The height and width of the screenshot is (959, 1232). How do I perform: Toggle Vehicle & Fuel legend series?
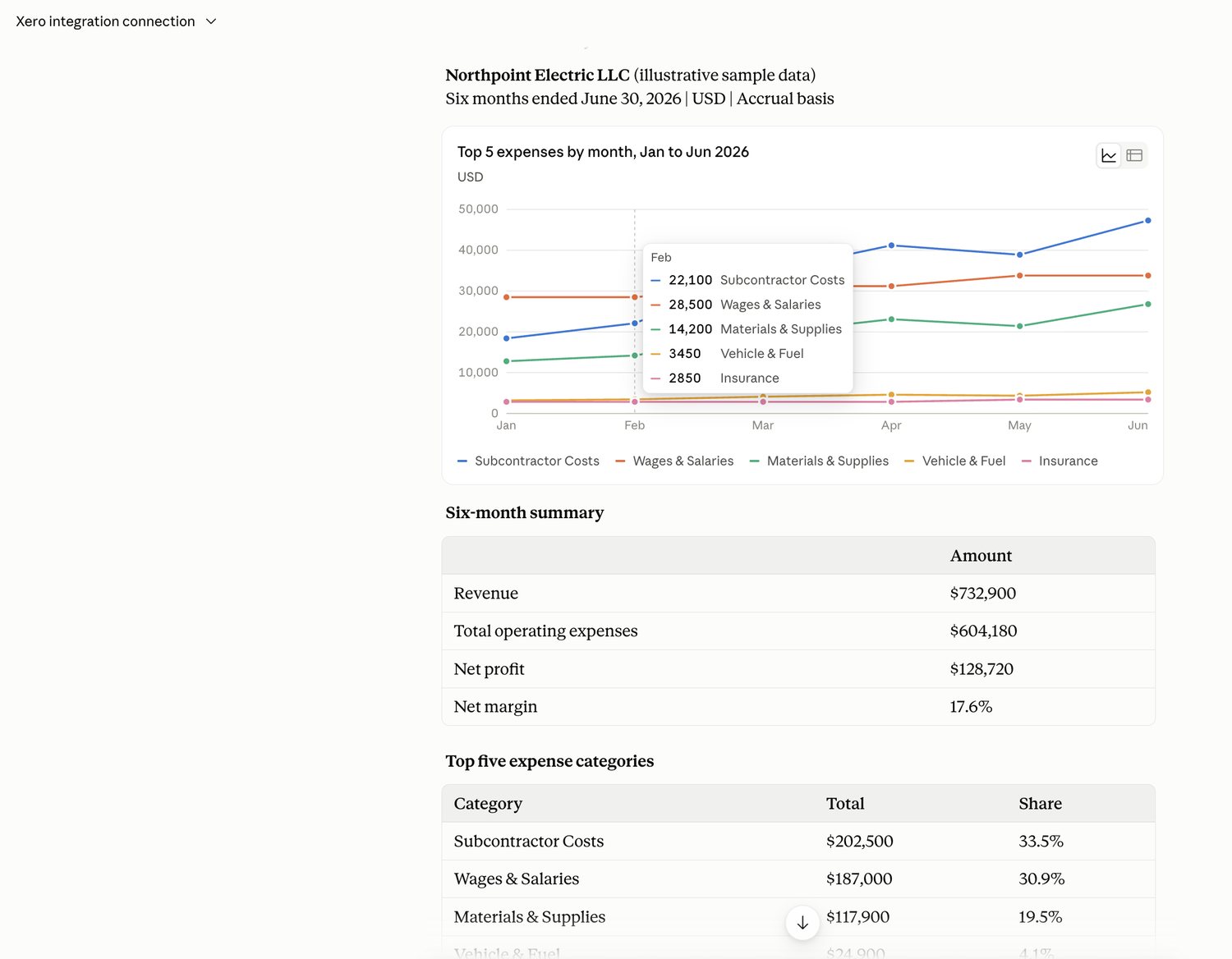click(954, 461)
